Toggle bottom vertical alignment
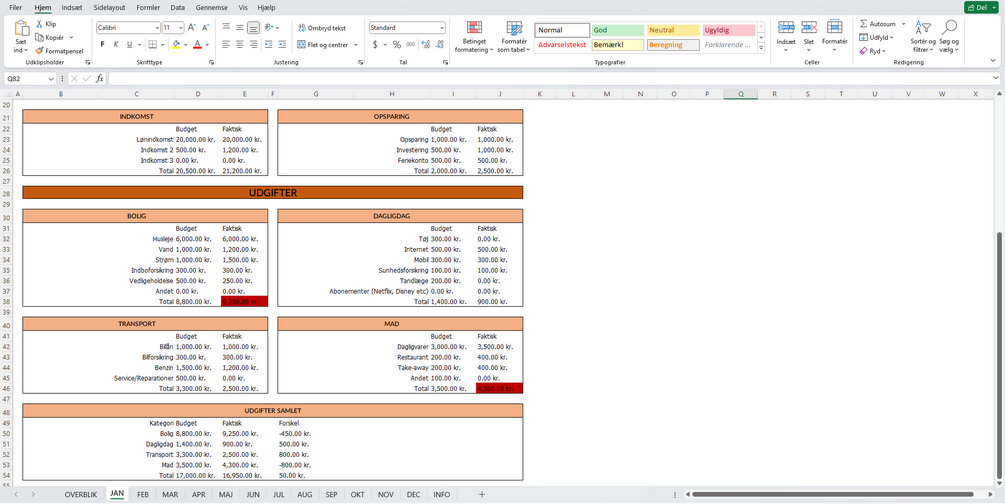 pos(253,28)
